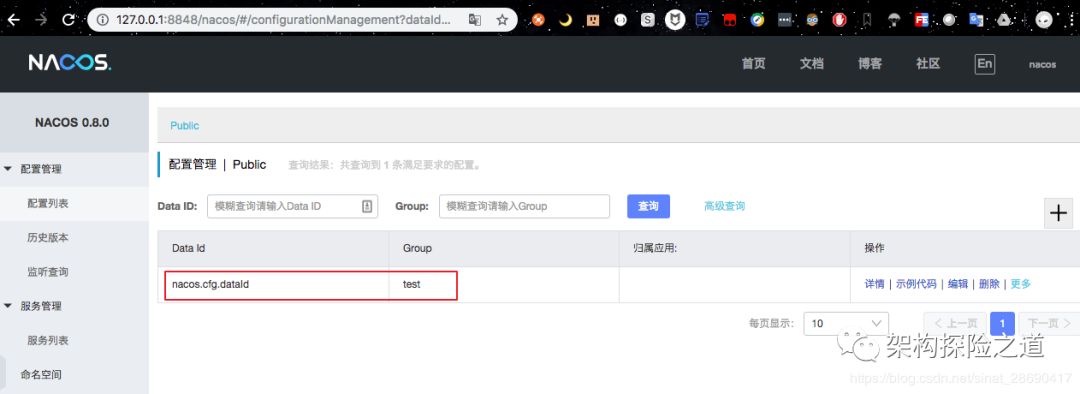Click 编辑 for nacos.cfg.dataId
Viewport: 1080px width, 394px height.
pyautogui.click(x=957, y=284)
